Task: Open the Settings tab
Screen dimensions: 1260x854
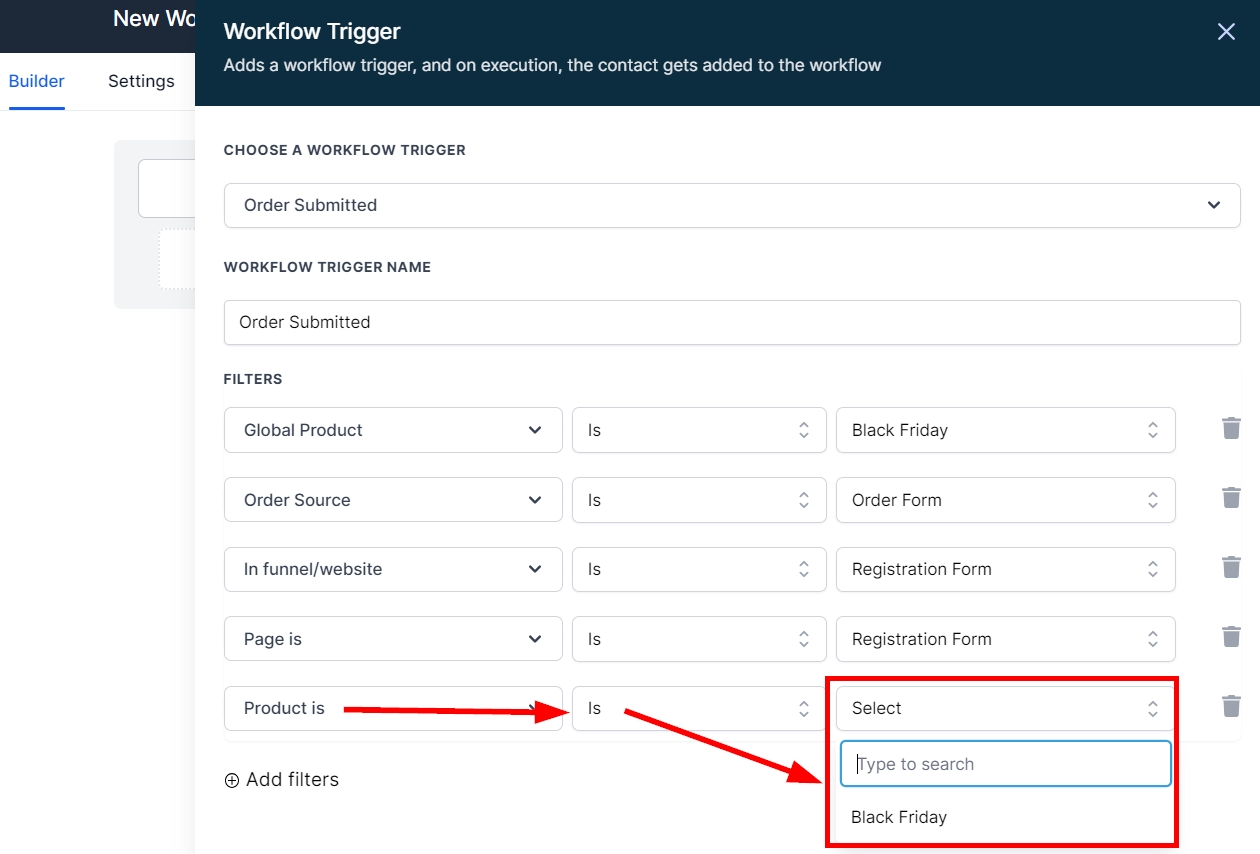Action: 141,81
